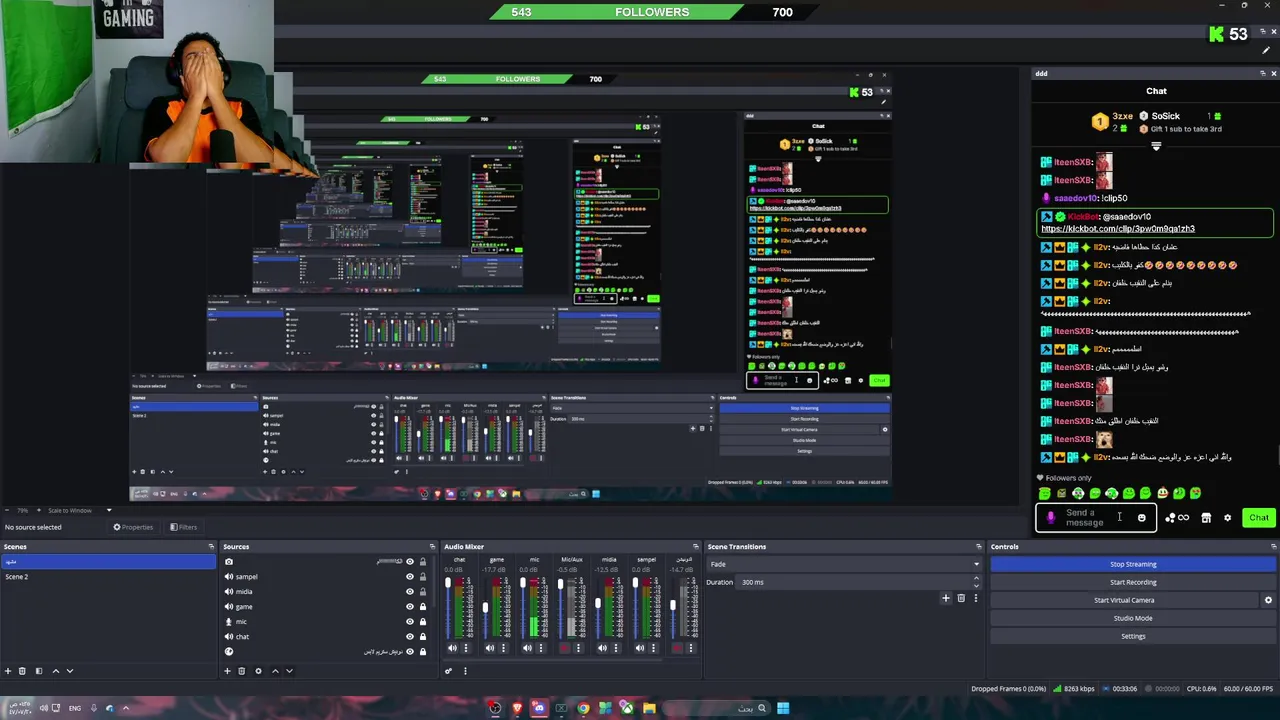Select Scene 2 in Scenes list
Image resolution: width=1280 pixels, height=720 pixels.
(x=108, y=577)
